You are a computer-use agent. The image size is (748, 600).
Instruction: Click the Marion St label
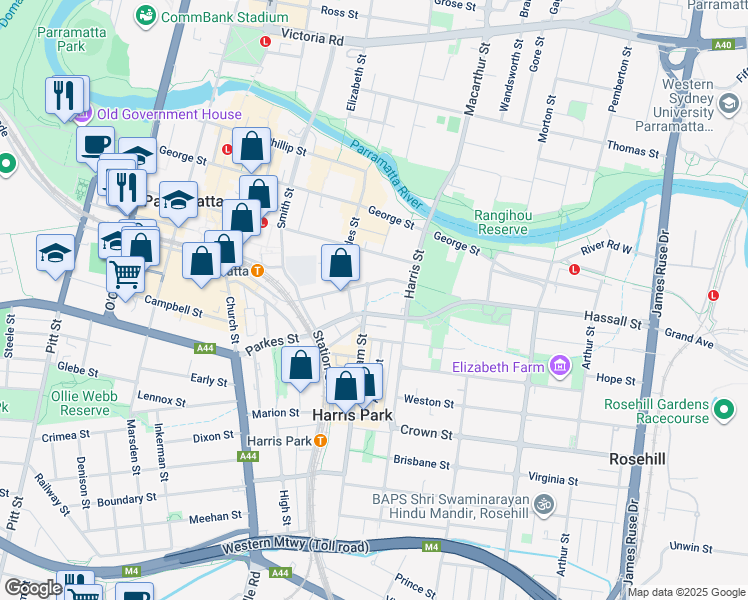point(275,413)
